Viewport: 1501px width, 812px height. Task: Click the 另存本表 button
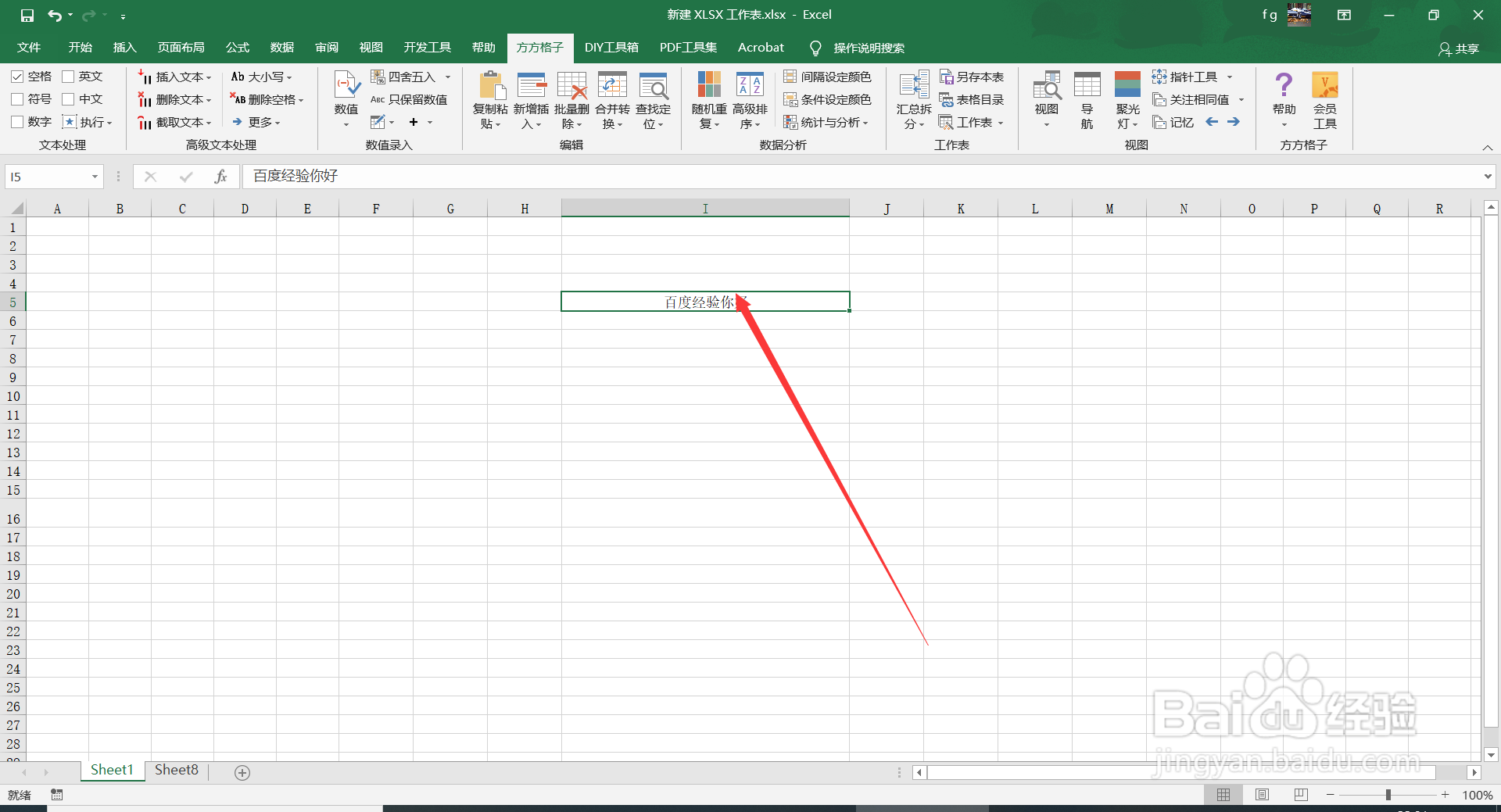click(x=972, y=77)
